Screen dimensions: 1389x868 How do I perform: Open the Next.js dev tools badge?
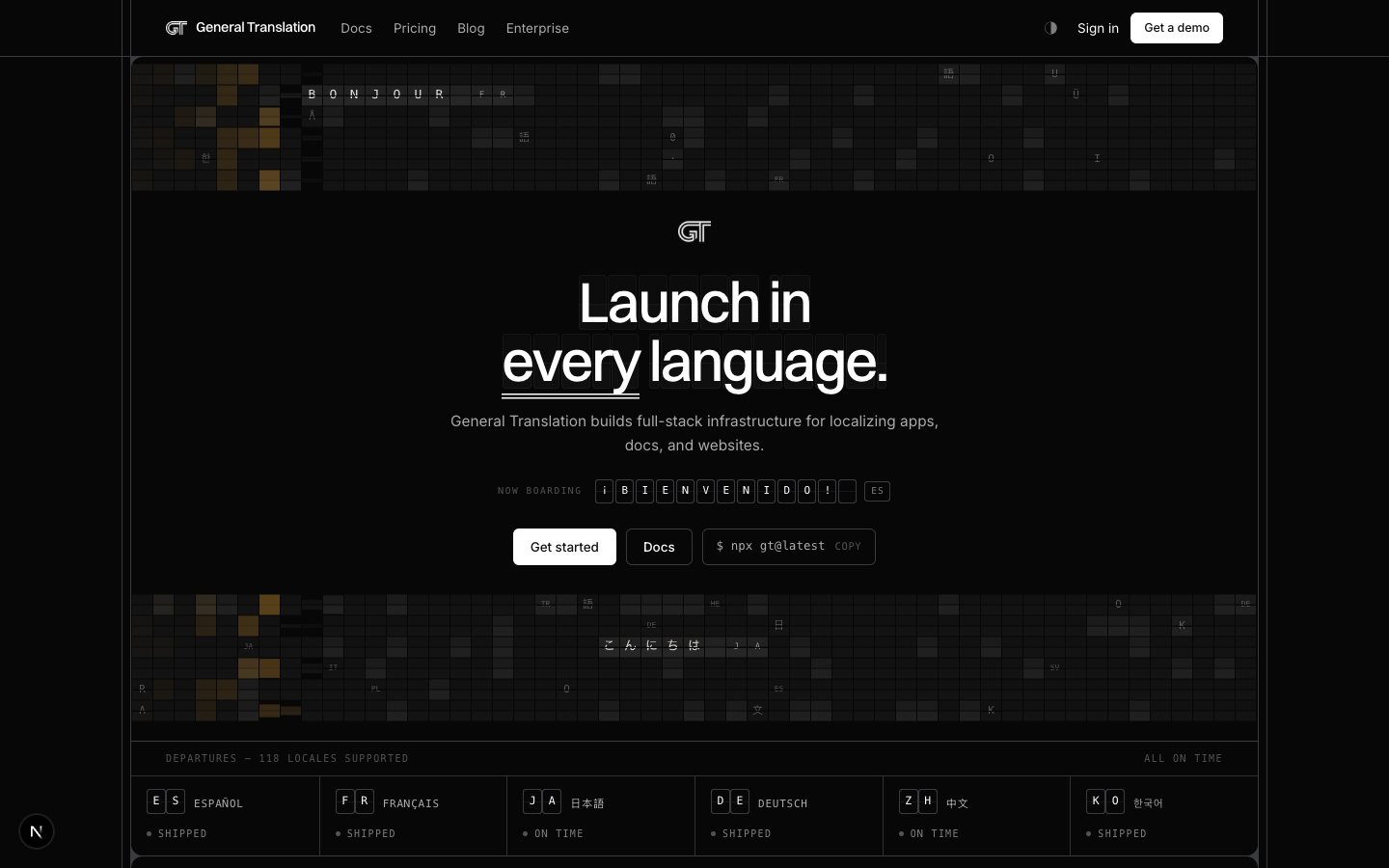click(x=37, y=831)
